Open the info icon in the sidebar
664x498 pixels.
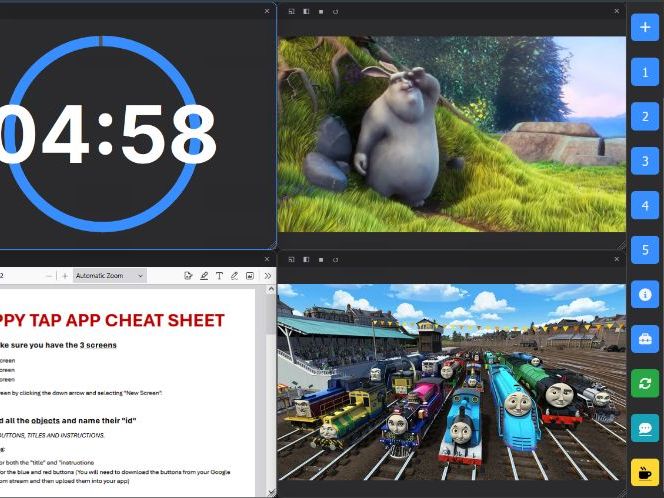pos(644,295)
